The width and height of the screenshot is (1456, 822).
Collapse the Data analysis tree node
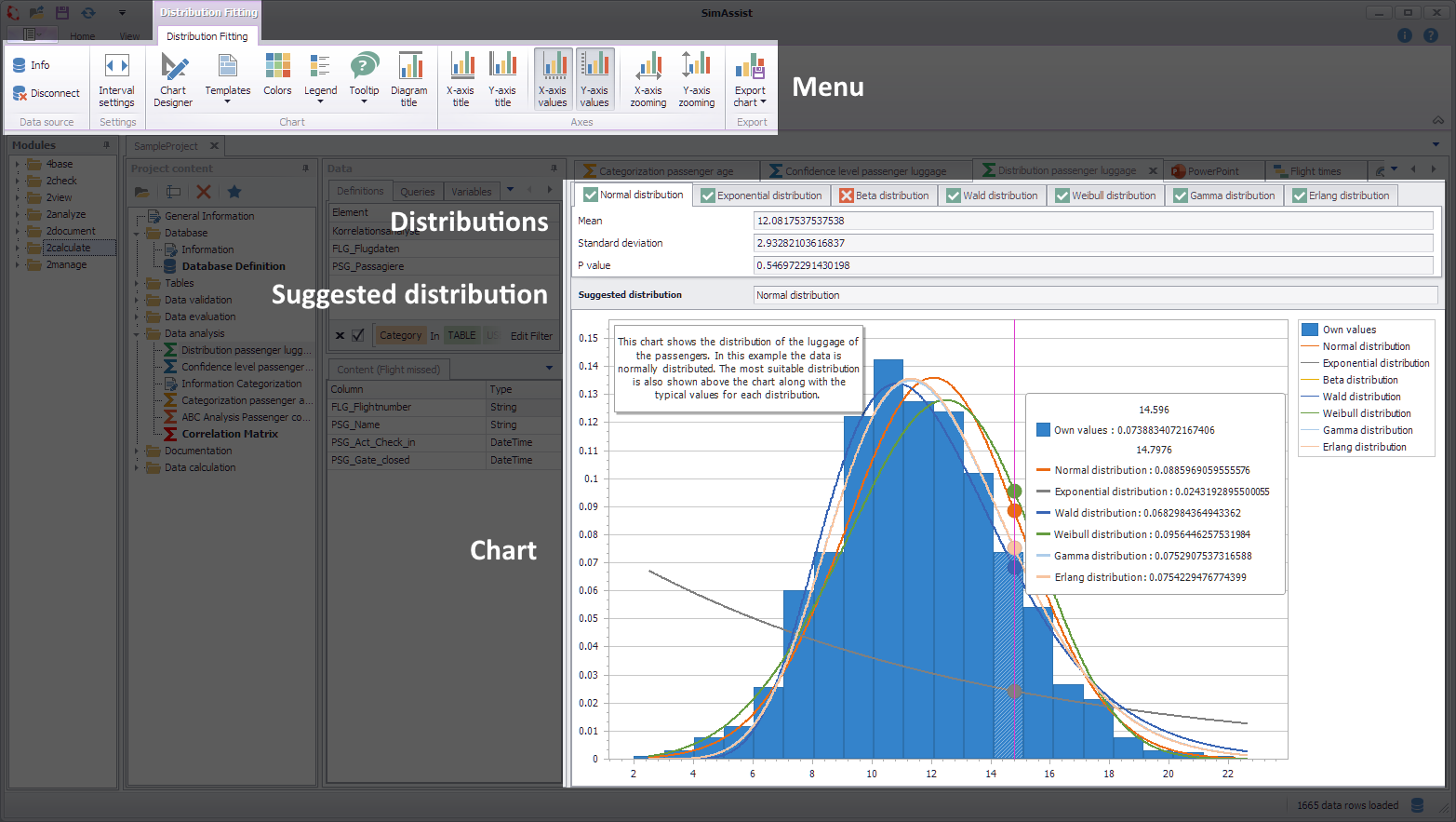pyautogui.click(x=137, y=333)
